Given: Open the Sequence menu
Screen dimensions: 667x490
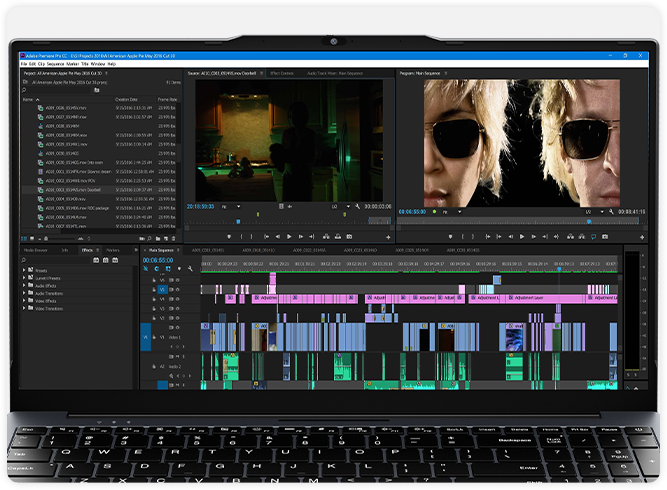Looking at the screenshot, I should (x=57, y=63).
